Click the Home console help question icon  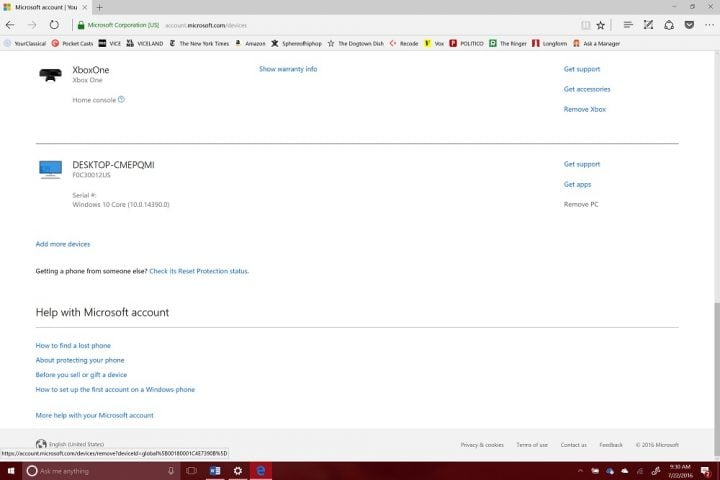click(x=121, y=99)
